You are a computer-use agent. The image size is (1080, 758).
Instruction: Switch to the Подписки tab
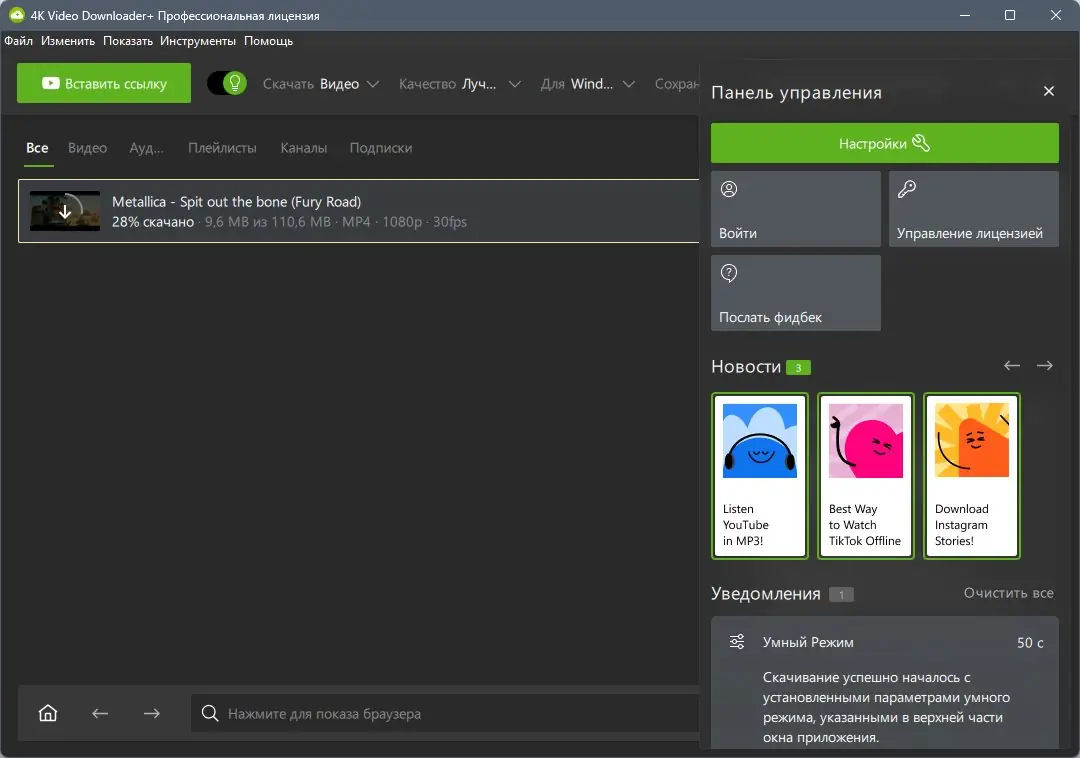coord(381,148)
